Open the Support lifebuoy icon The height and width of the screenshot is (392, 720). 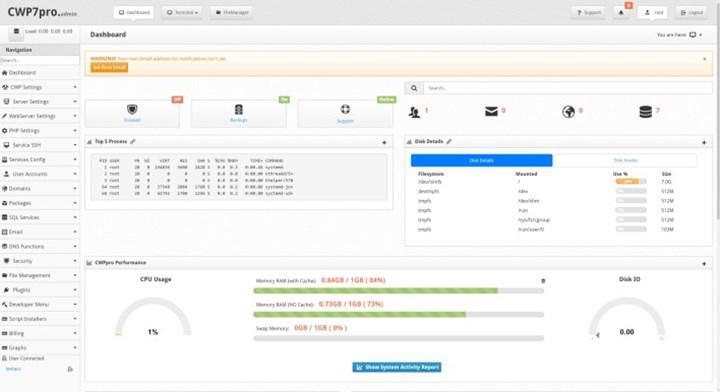tap(345, 109)
